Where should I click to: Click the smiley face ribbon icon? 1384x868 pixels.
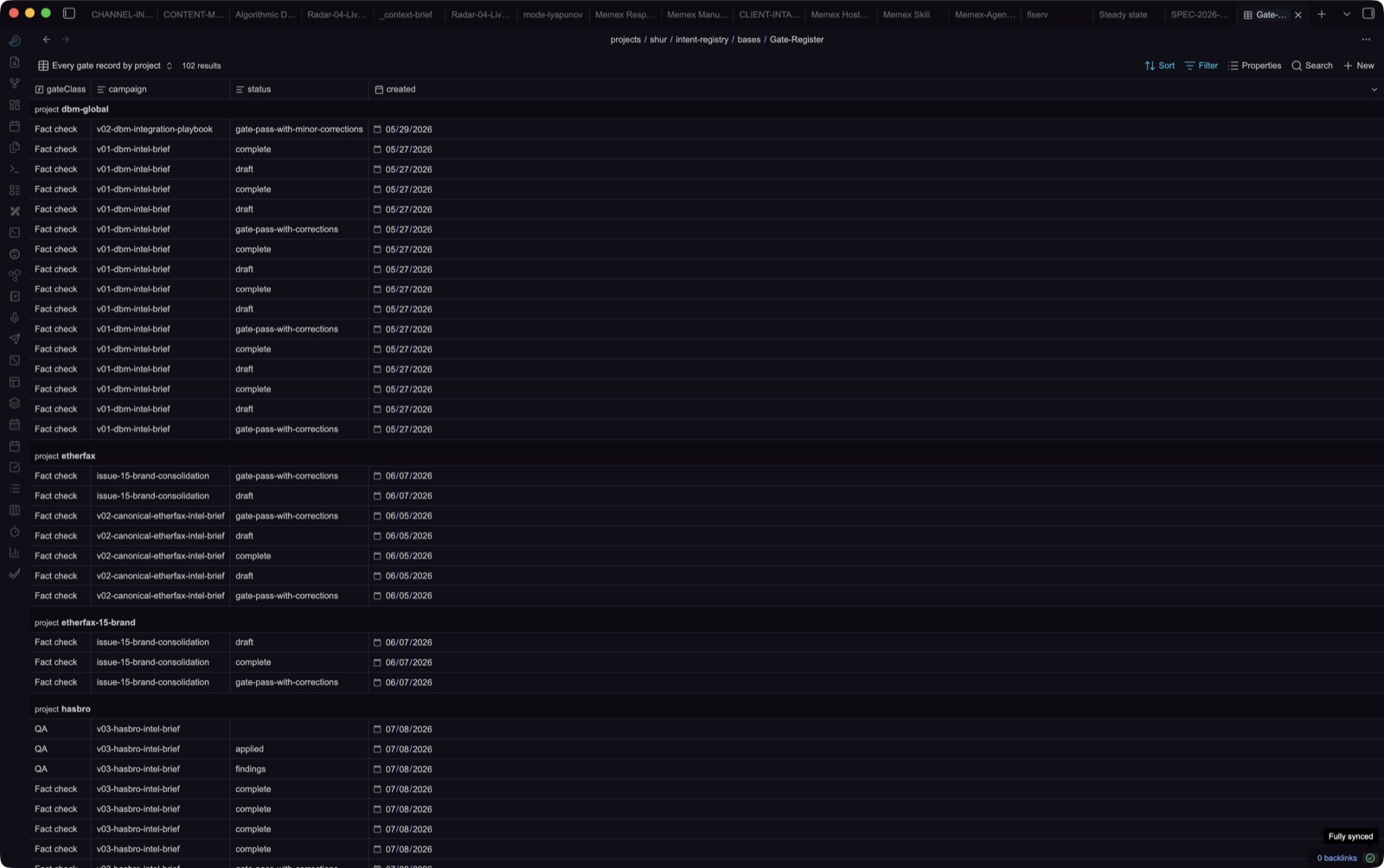[15, 254]
